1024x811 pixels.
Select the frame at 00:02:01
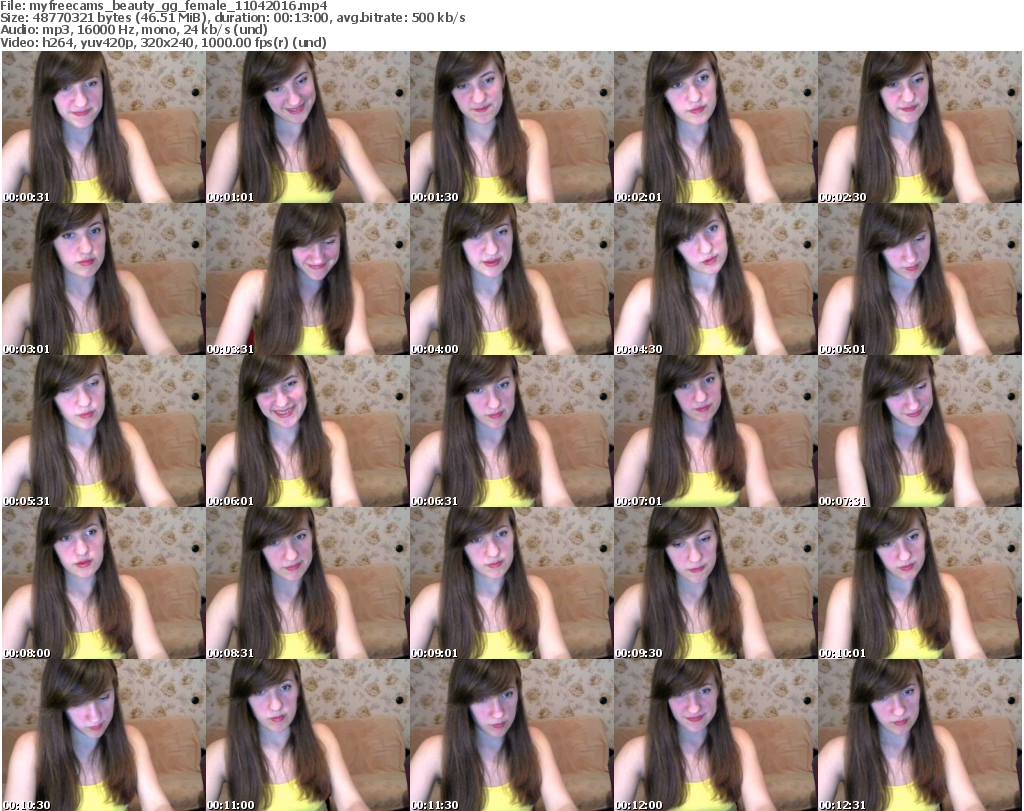(x=715, y=127)
